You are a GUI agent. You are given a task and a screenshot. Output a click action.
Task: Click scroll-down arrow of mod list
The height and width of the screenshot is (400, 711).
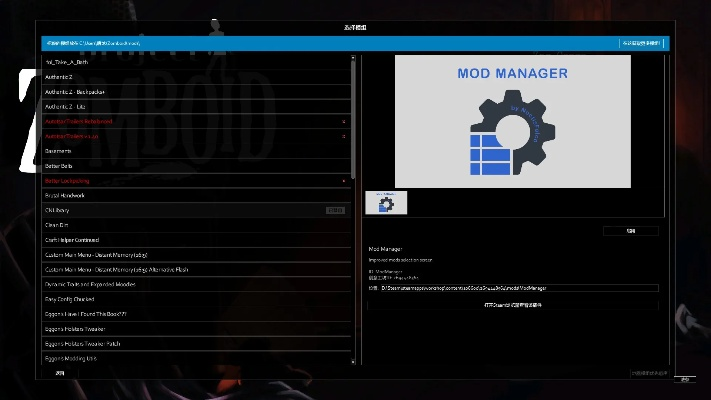pyautogui.click(x=353, y=362)
